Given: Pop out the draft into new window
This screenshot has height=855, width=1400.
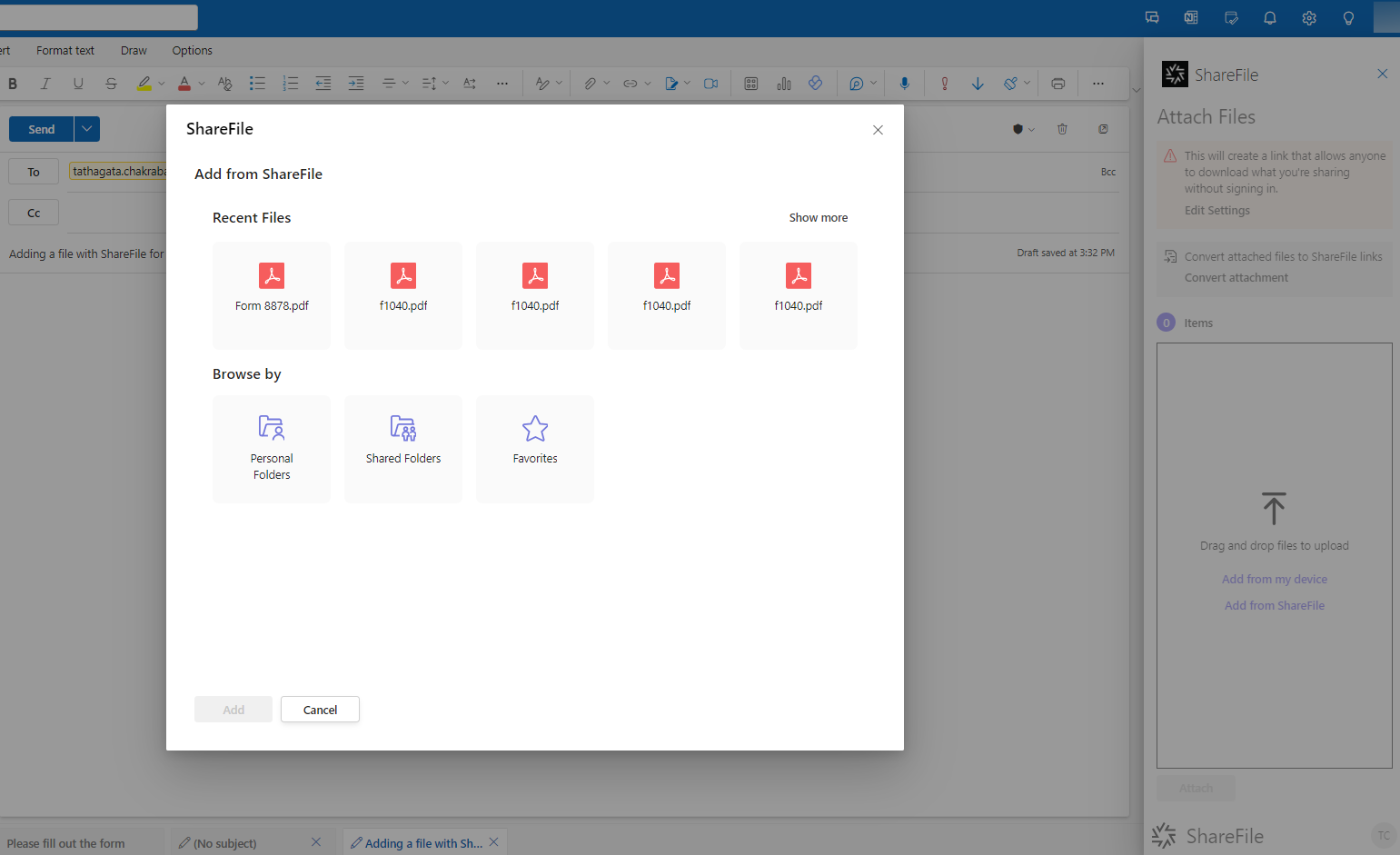Looking at the screenshot, I should pos(1103,129).
